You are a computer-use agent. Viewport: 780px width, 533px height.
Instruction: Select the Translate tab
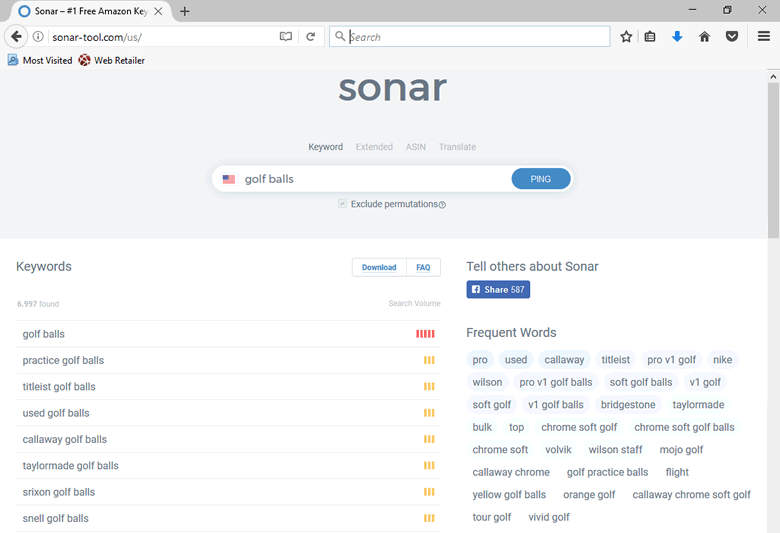coord(457,147)
